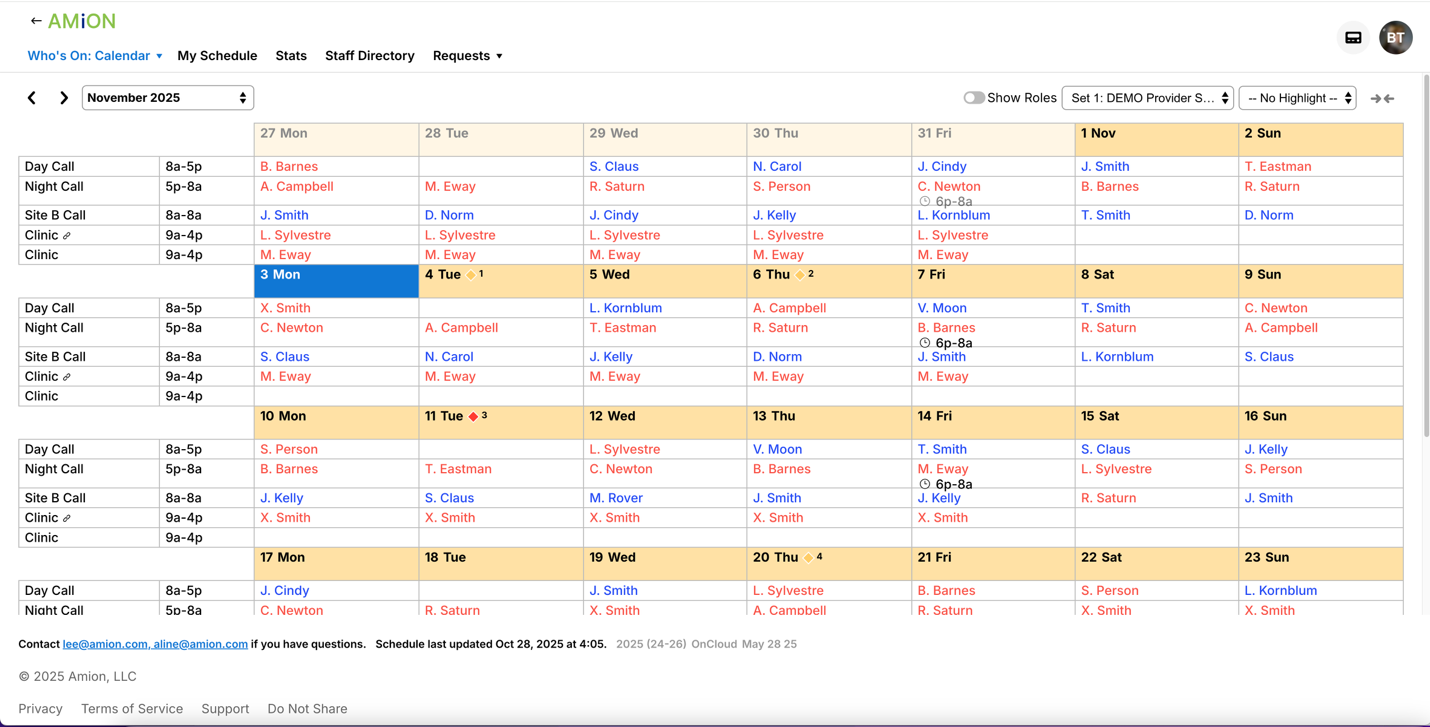The width and height of the screenshot is (1430, 727).
Task: Toggle the Show Roles switch
Action: click(973, 98)
